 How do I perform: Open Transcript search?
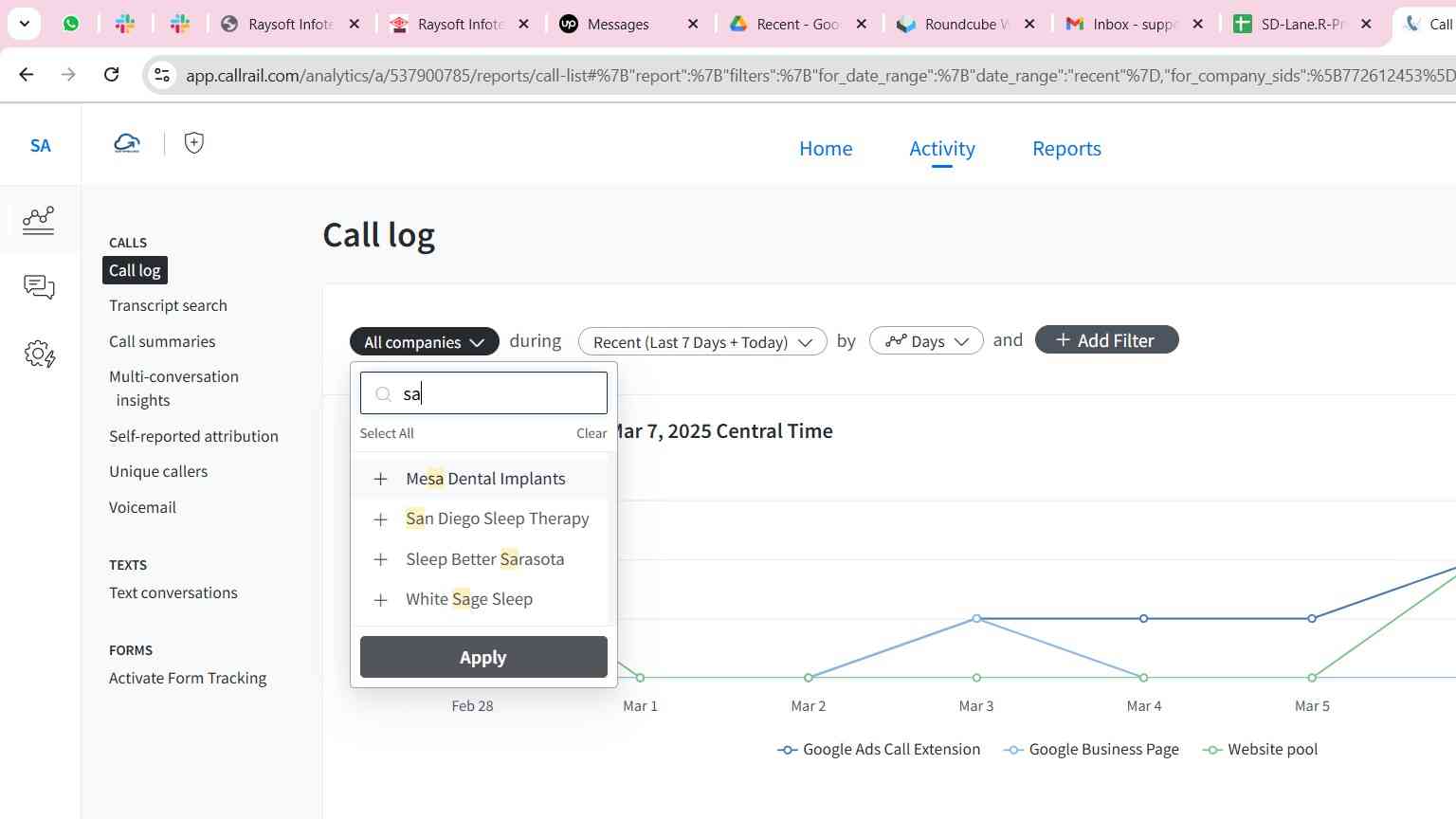coord(168,305)
